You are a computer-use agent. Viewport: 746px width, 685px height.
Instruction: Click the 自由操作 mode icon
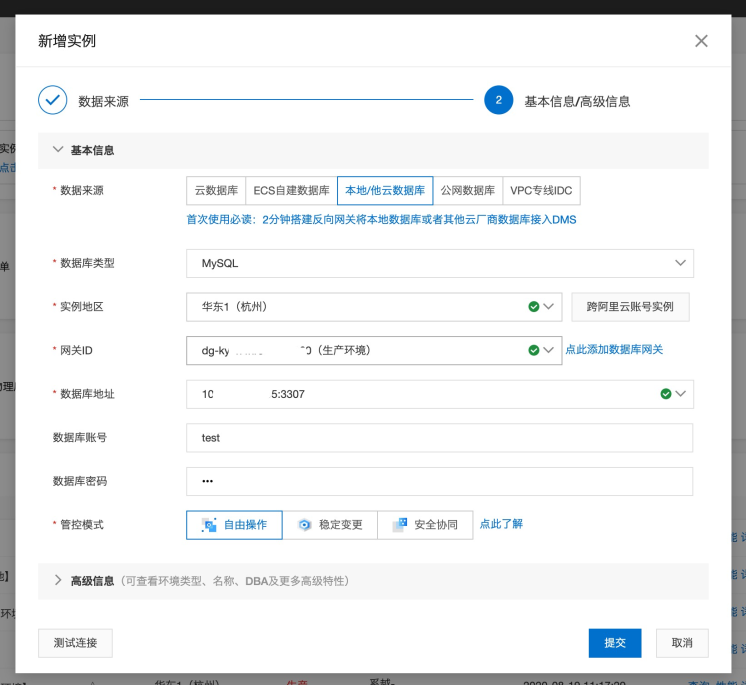(x=209, y=525)
